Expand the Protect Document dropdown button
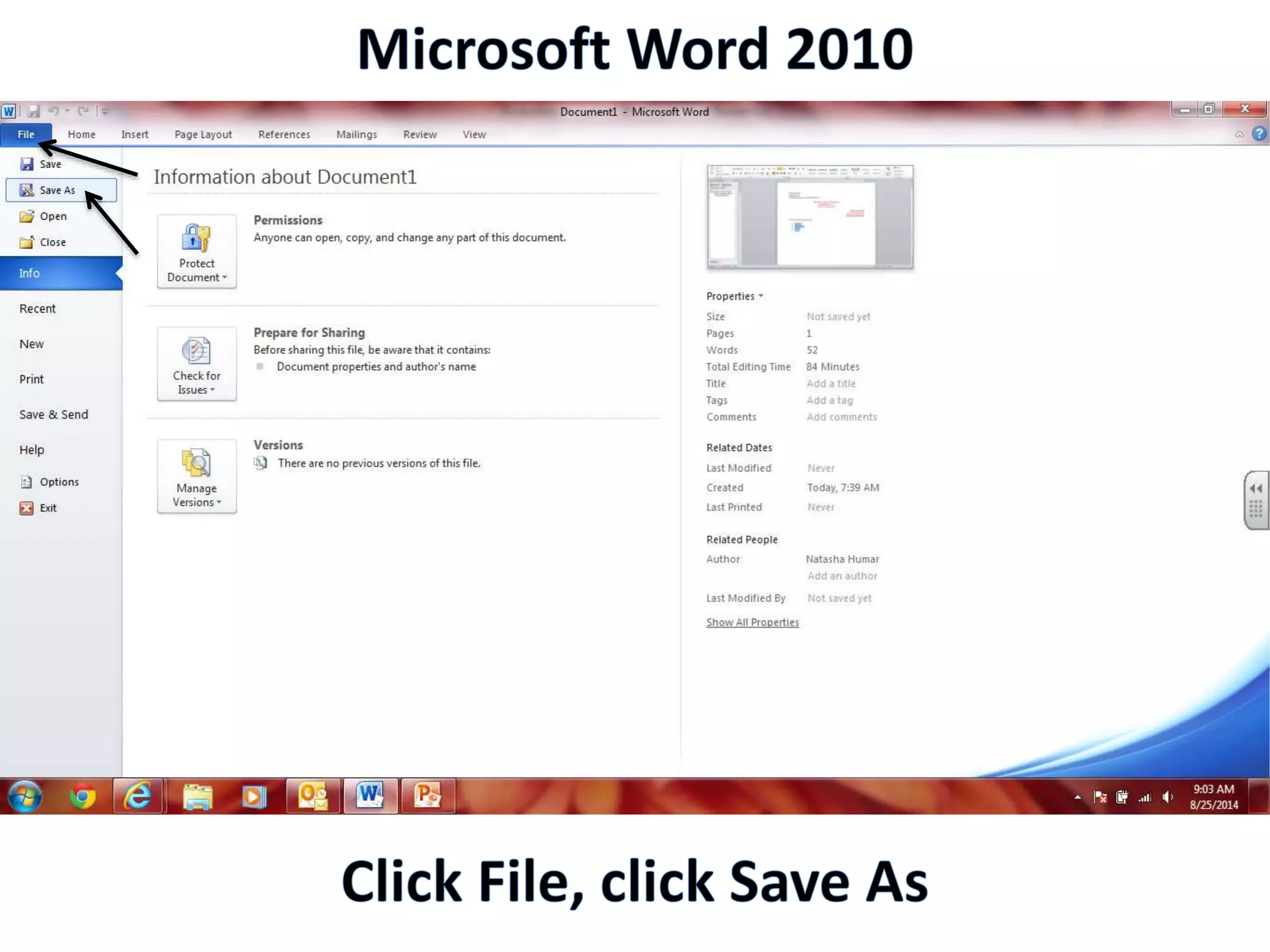This screenshot has width=1270, height=952. point(197,252)
